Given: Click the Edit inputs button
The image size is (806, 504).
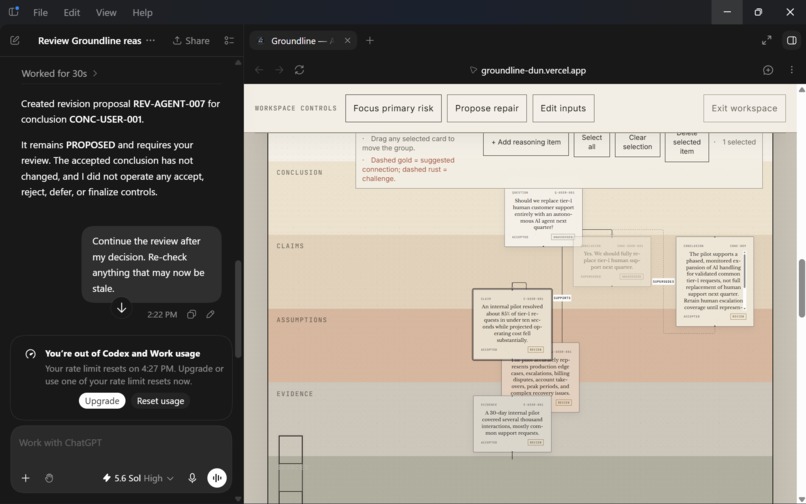Looking at the screenshot, I should tap(563, 109).
